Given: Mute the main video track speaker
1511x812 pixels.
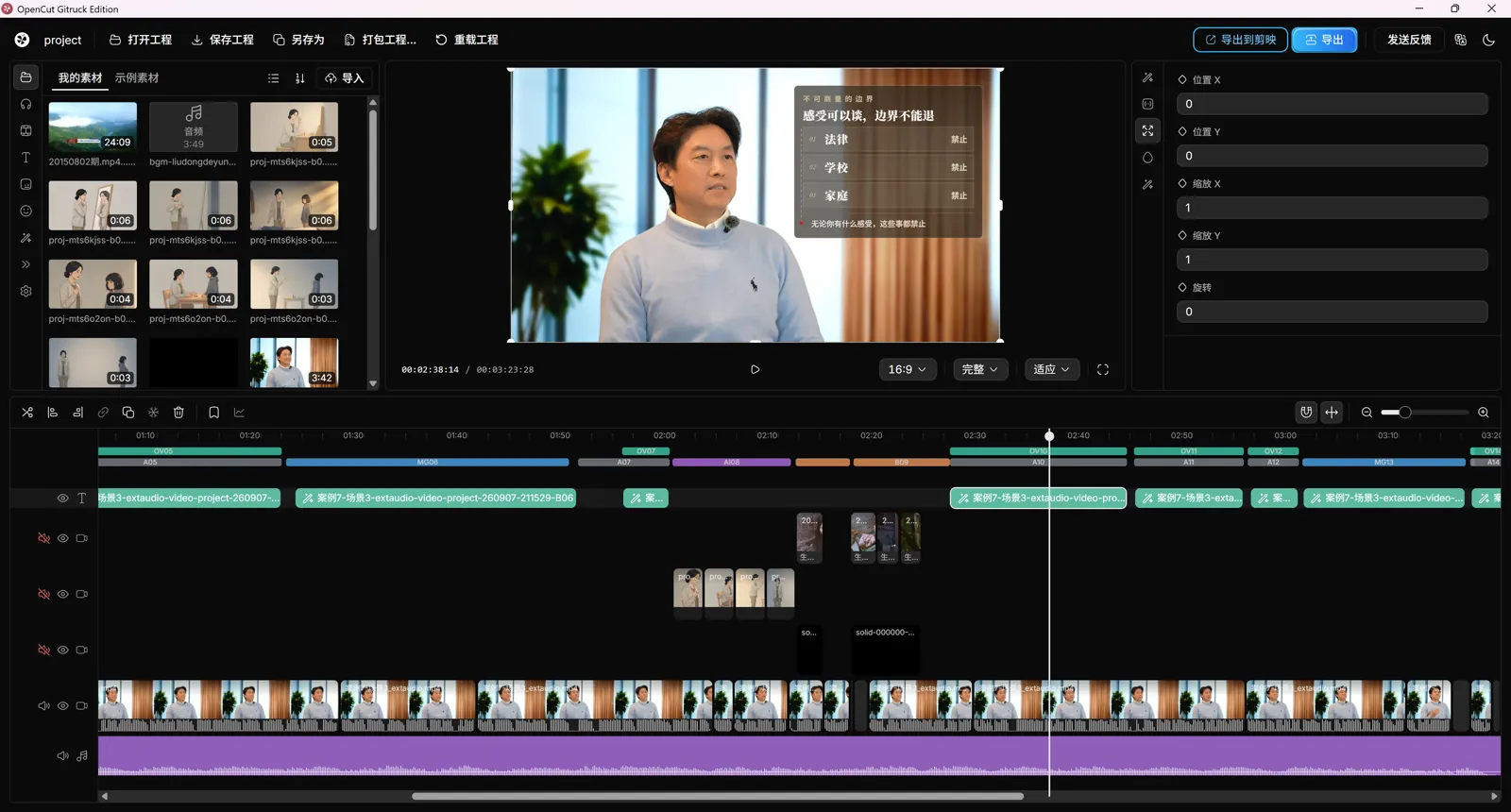Looking at the screenshot, I should click(43, 706).
